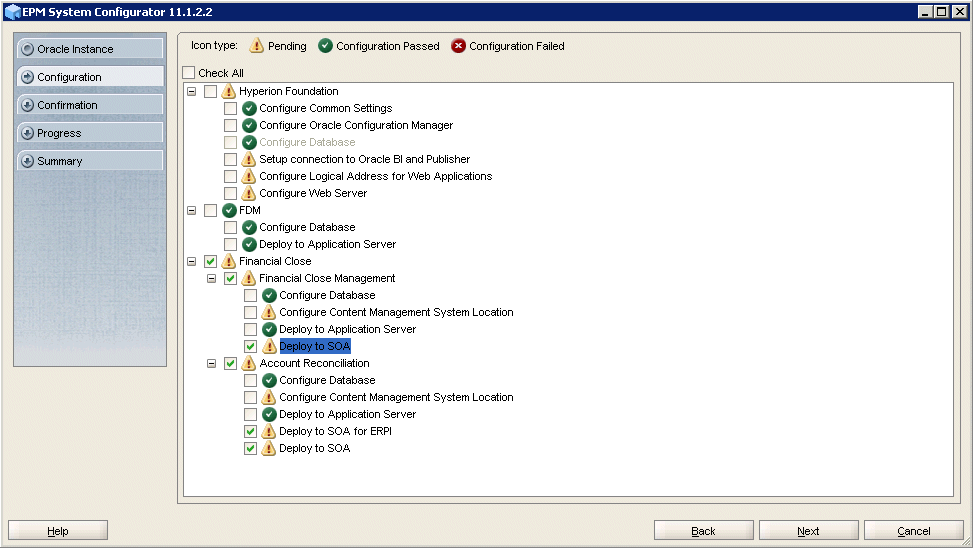Click the passed icon beside FDM Configure Database

click(x=249, y=227)
